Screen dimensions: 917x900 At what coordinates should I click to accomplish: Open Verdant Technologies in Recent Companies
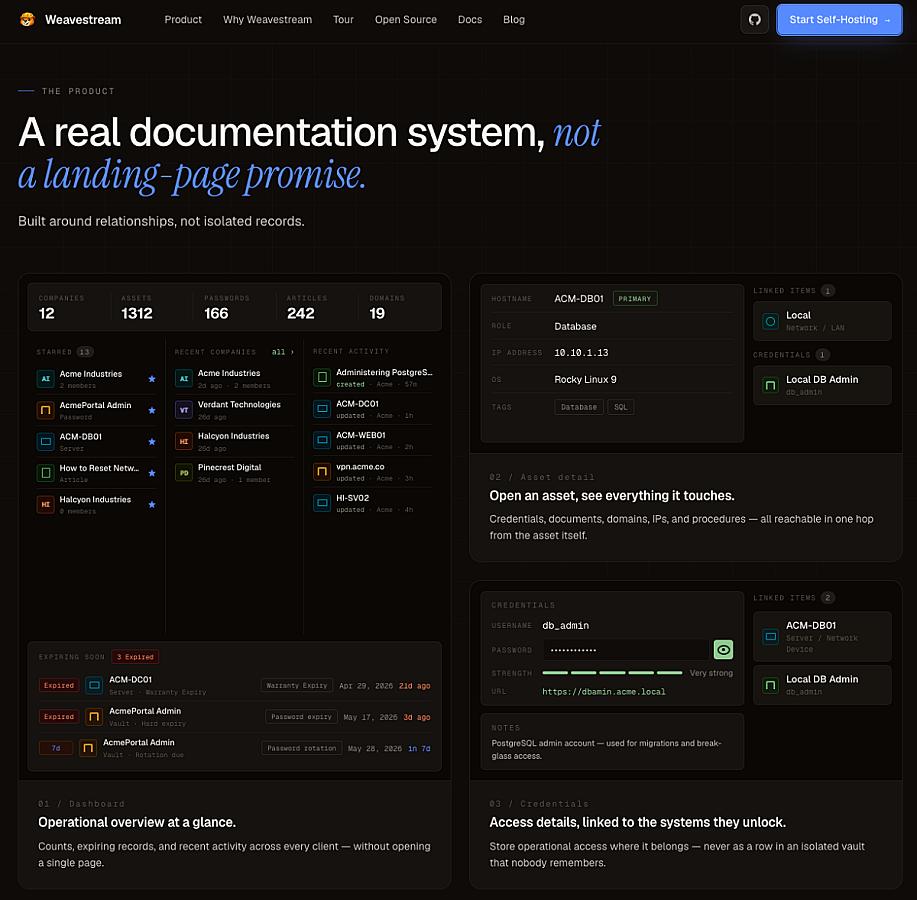click(x=234, y=409)
